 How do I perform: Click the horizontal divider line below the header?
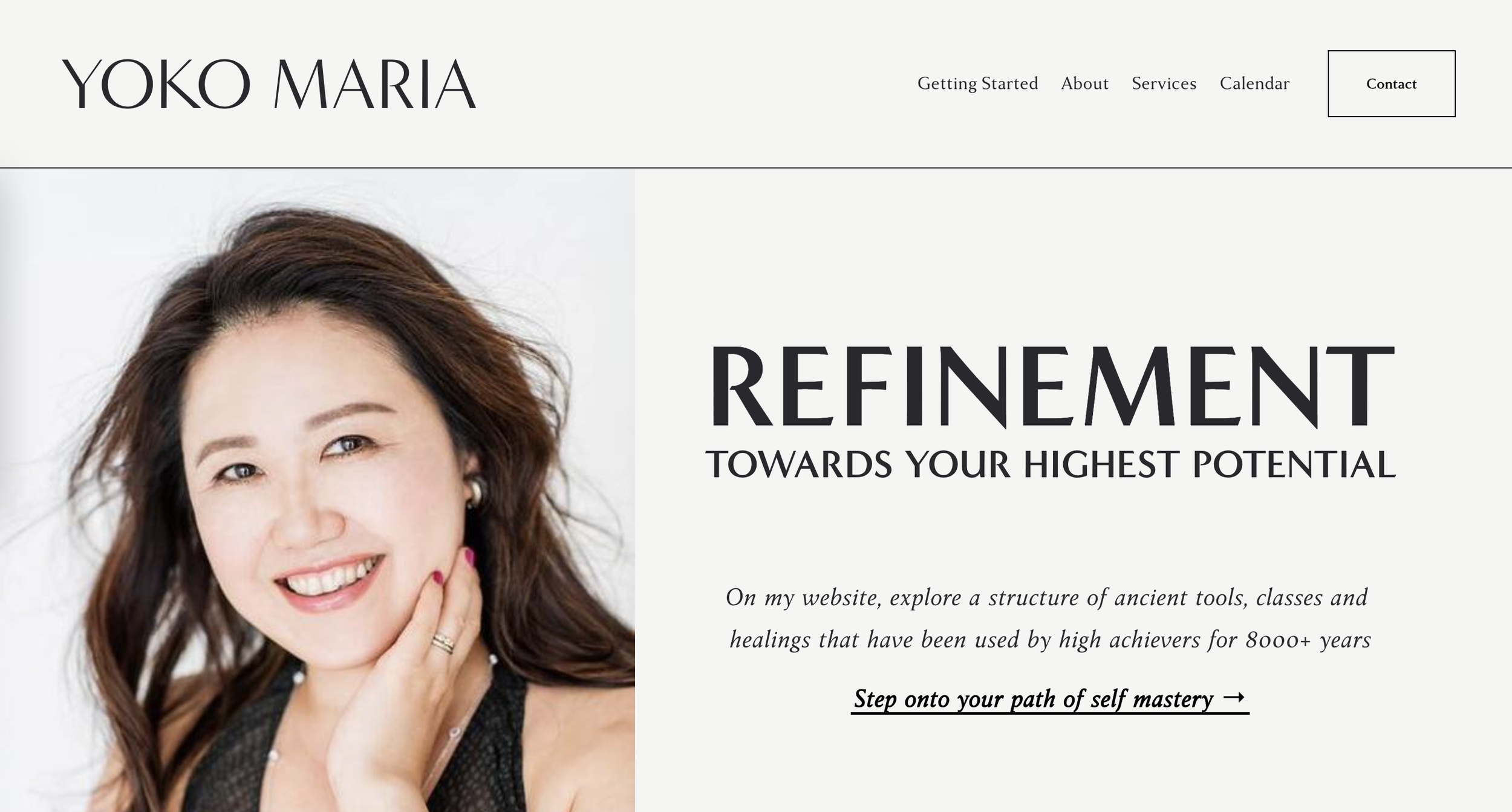click(756, 167)
